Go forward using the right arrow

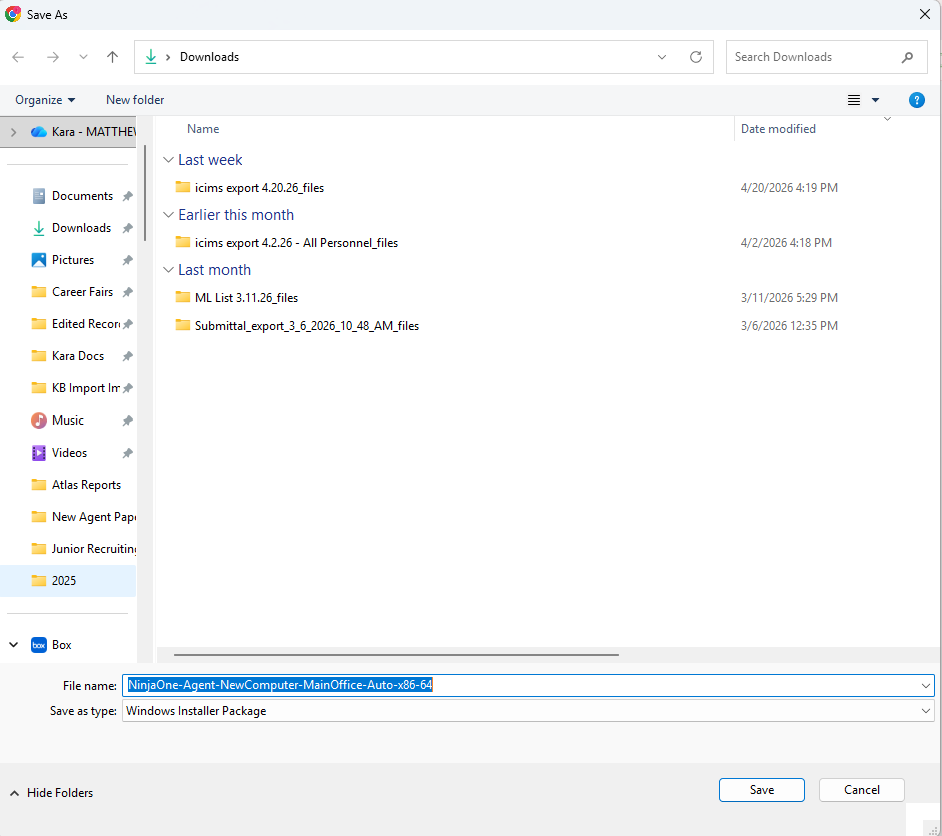[53, 57]
